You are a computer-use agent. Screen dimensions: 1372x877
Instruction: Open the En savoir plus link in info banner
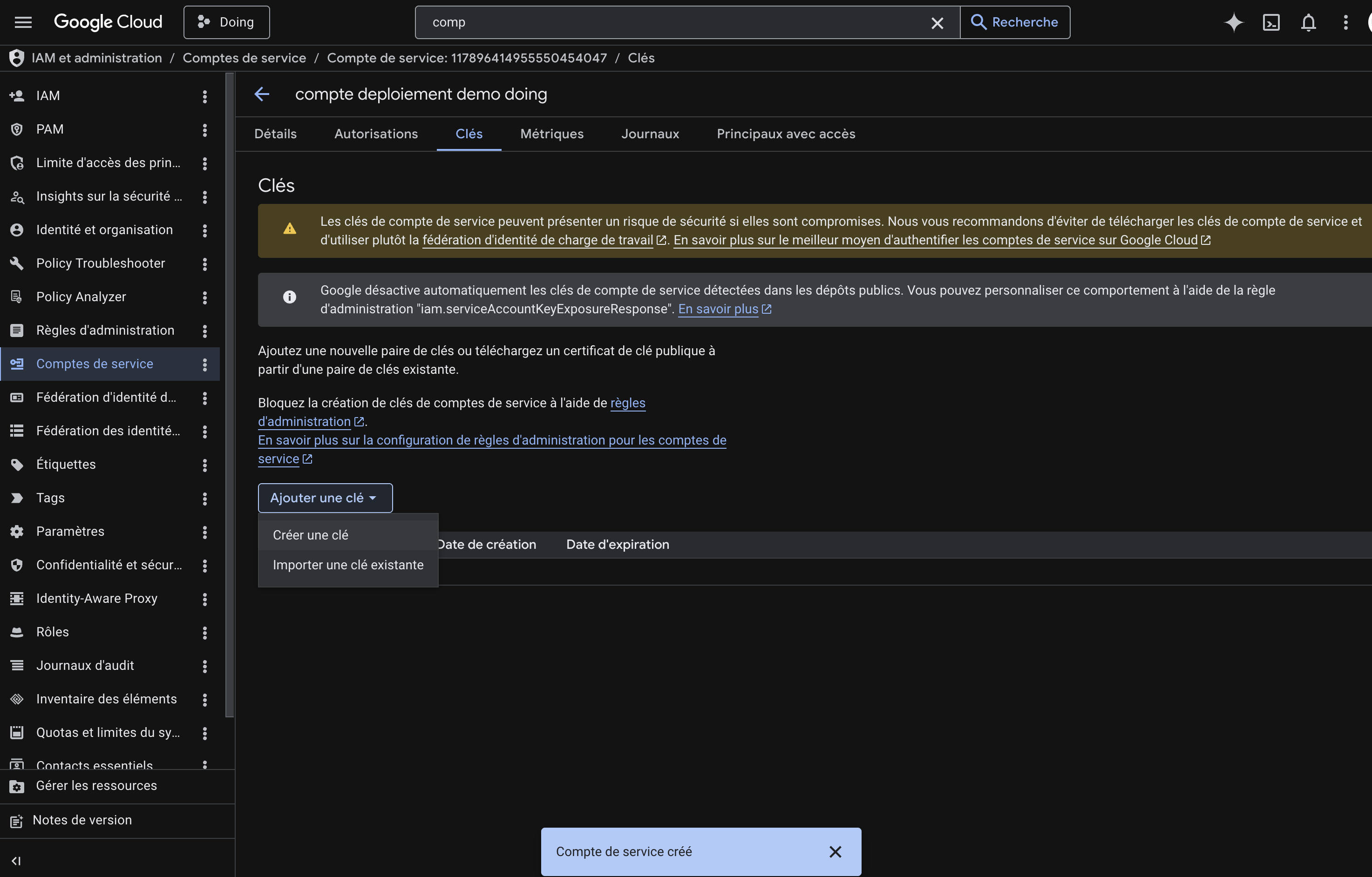pyautogui.click(x=718, y=309)
